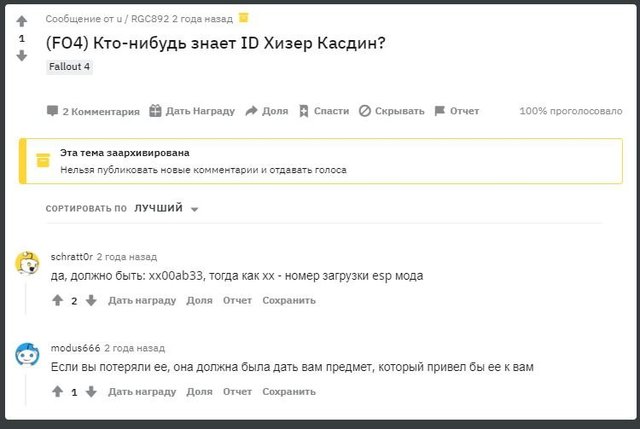Image resolution: width=640 pixels, height=429 pixels.
Task: Report the post using the flag icon
Action: [x=440, y=111]
